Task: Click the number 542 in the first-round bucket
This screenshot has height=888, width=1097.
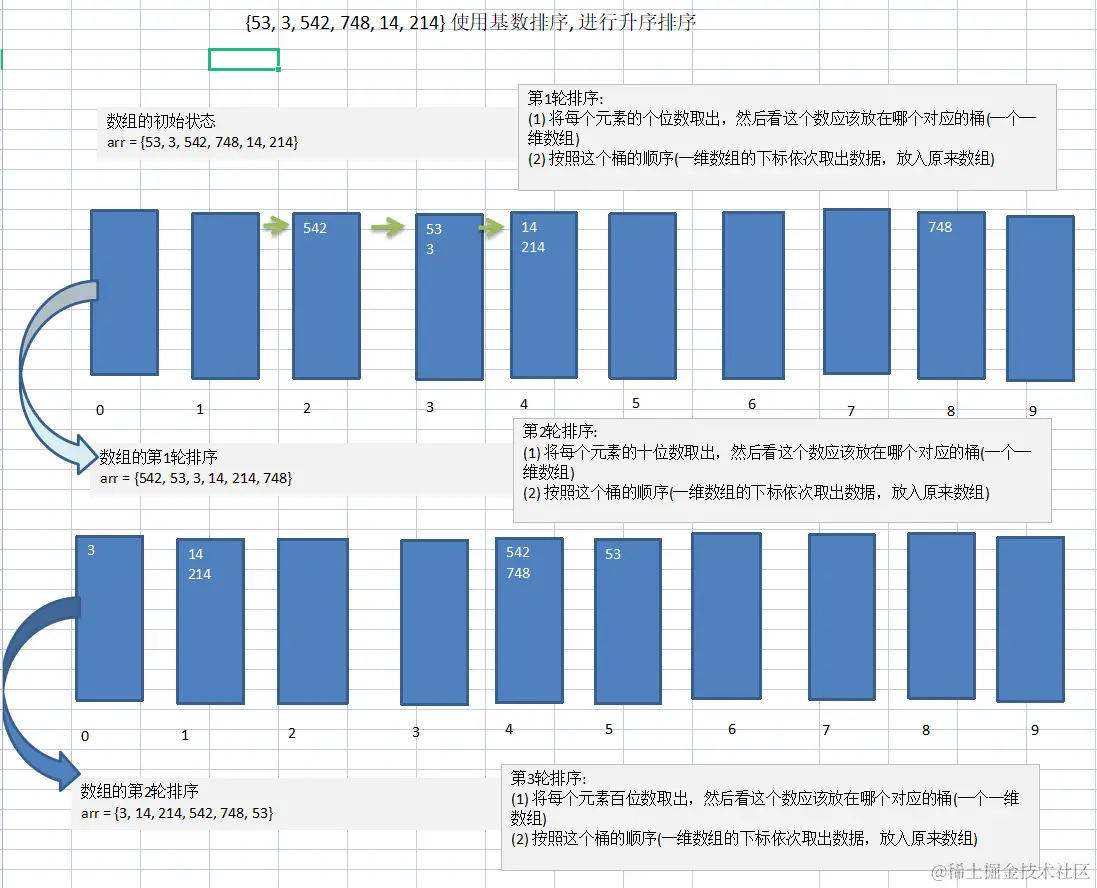Action: 315,228
